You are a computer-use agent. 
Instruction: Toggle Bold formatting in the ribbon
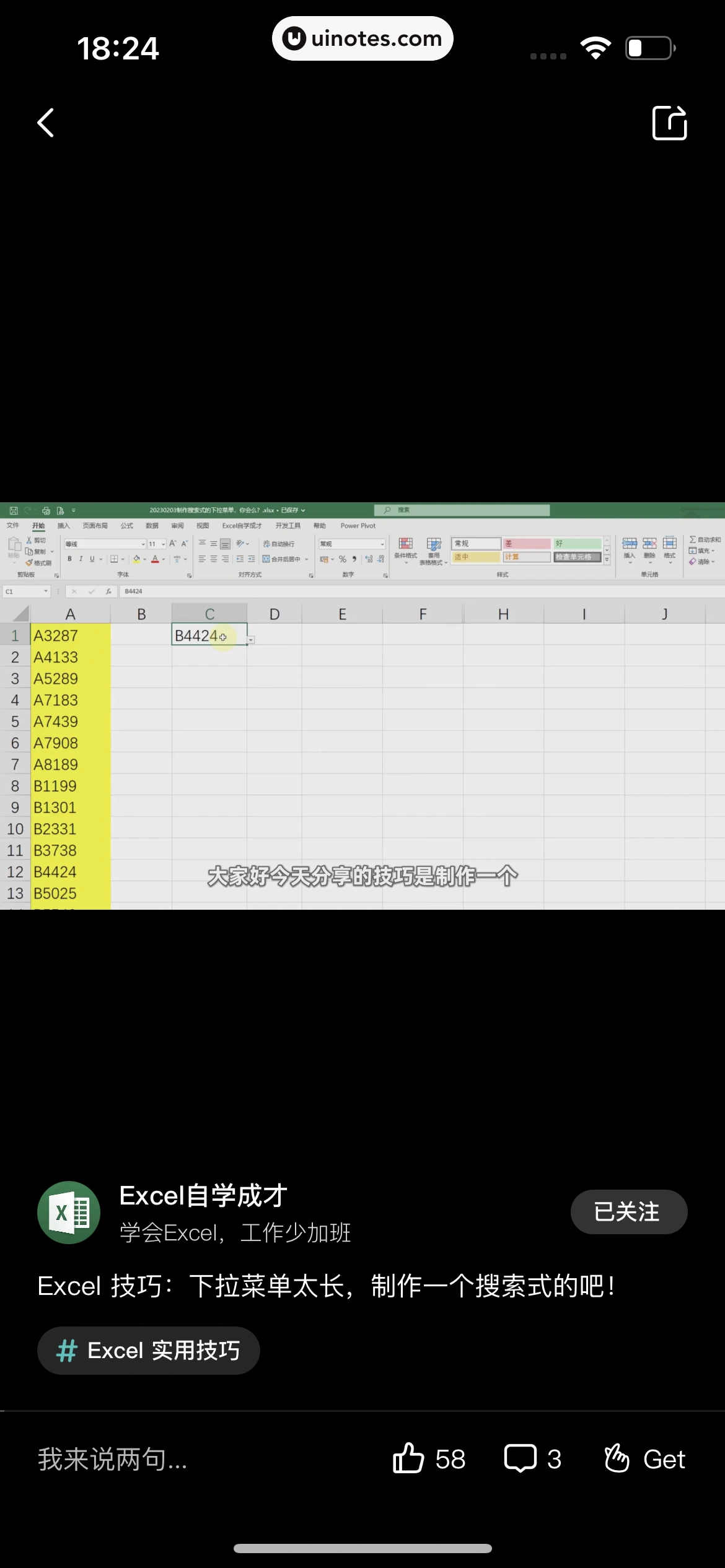(69, 559)
